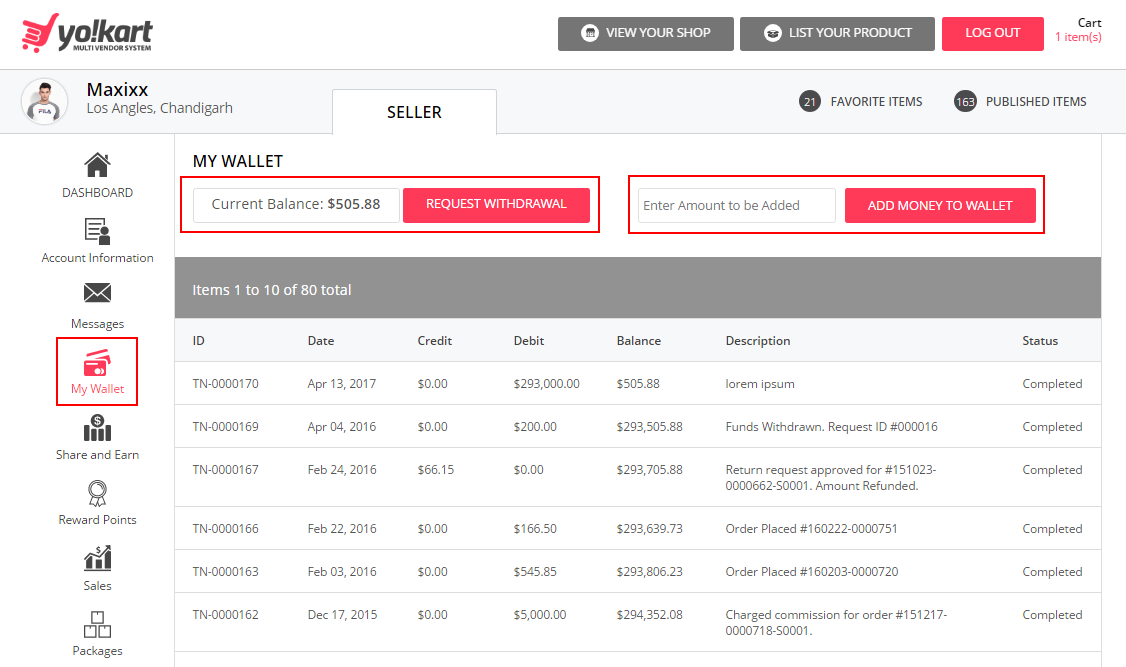Click ADD MONEY TO WALLET button
The height and width of the screenshot is (667, 1126).
[x=940, y=205]
